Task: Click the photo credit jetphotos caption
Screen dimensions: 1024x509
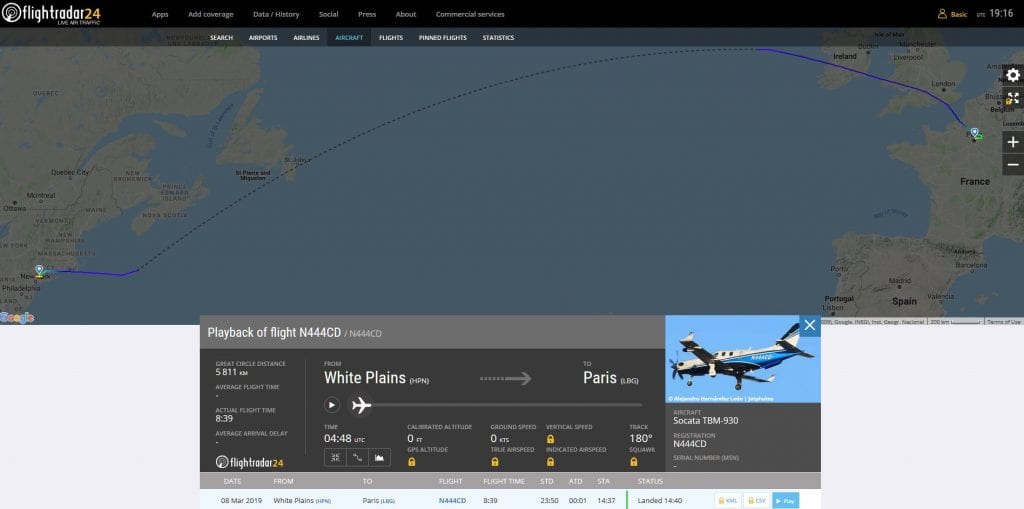Action: [720, 398]
